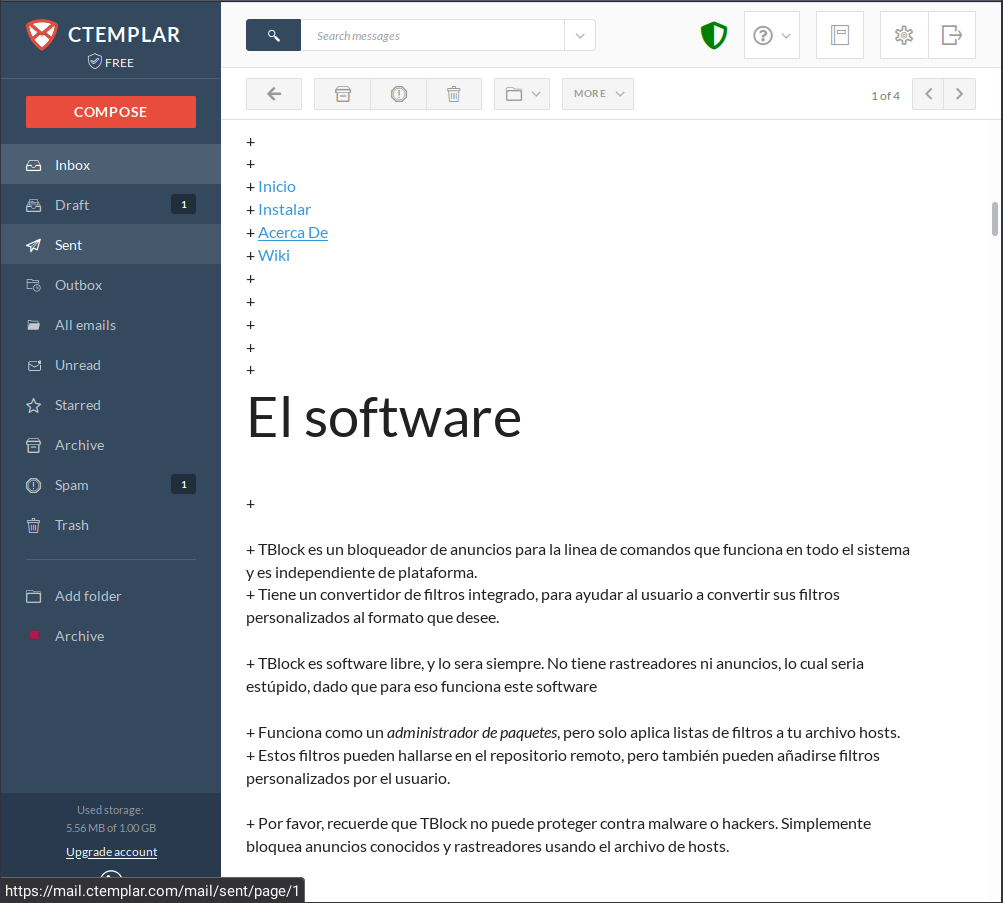The image size is (1003, 903).
Task: Mark this message as spam
Action: (398, 93)
